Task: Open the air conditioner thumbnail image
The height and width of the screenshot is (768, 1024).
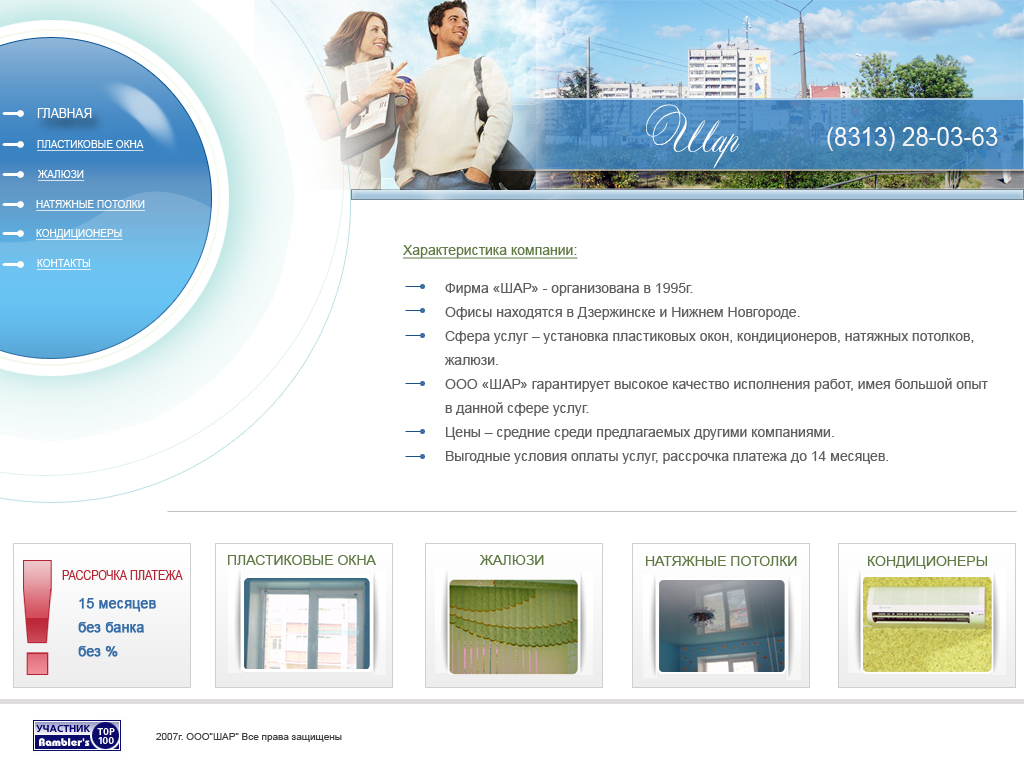Action: pos(927,624)
